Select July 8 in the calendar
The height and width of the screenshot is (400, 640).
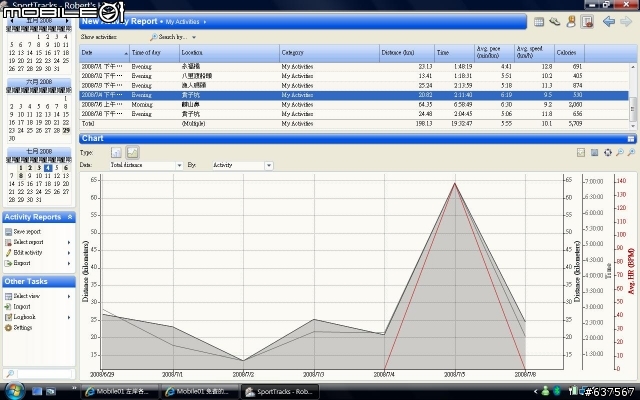21,176
